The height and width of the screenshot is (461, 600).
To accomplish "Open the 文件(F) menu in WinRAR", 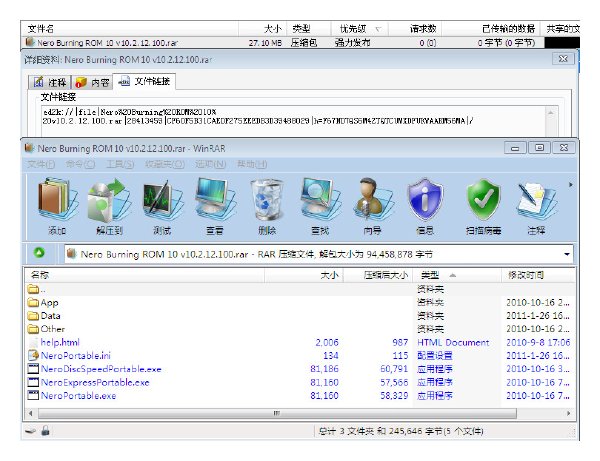I will tap(41, 164).
